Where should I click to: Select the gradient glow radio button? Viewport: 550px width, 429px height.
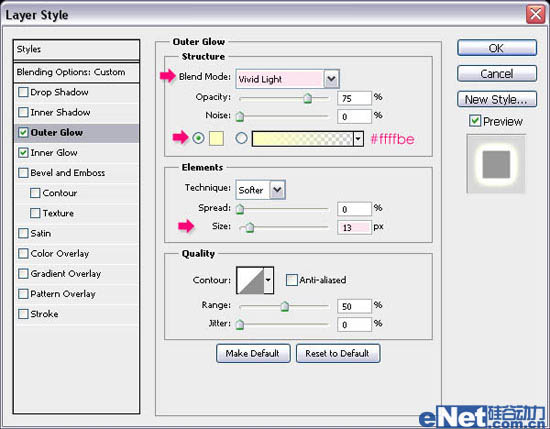241,138
